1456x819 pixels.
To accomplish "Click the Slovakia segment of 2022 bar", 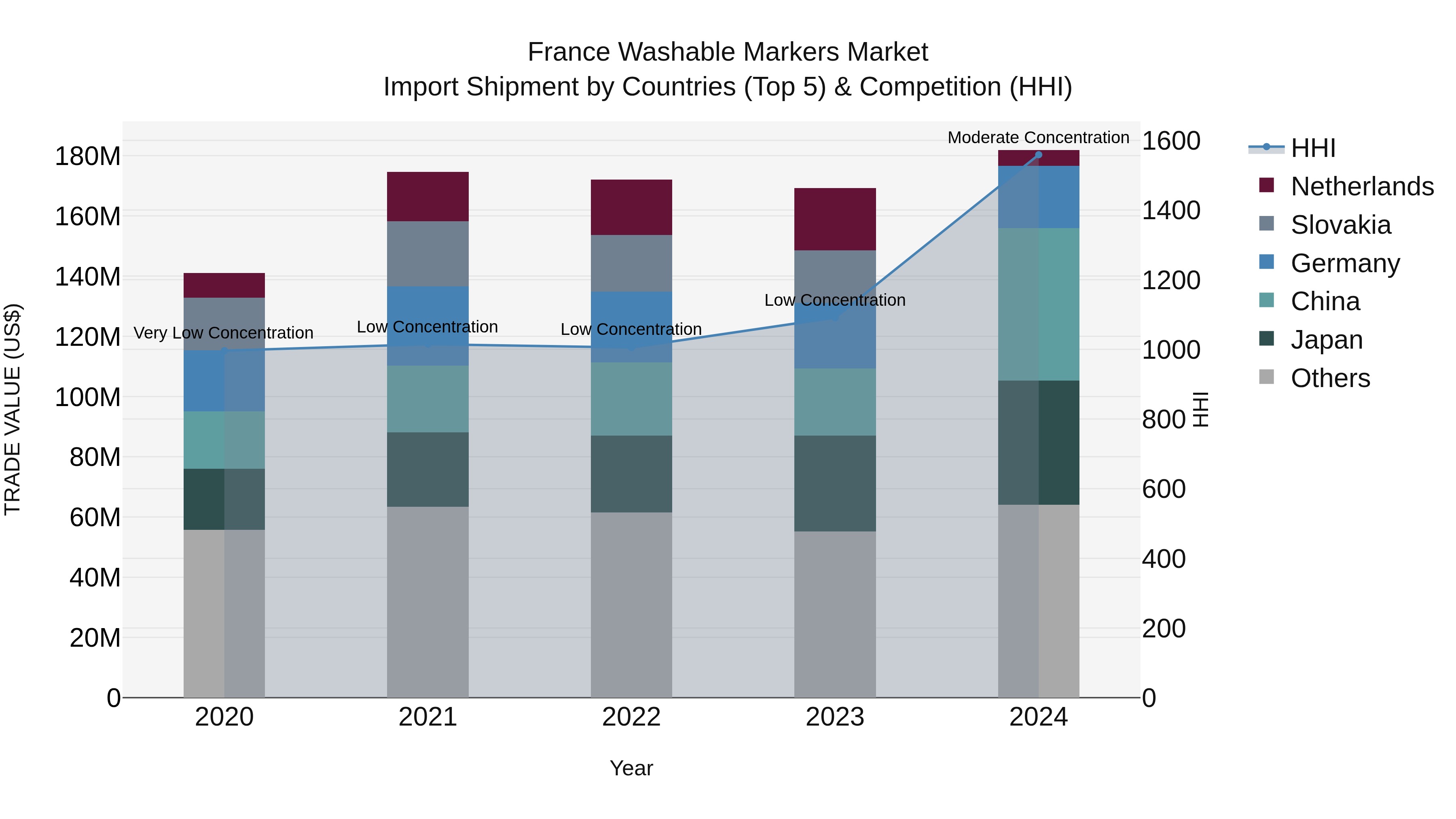I will coord(631,263).
